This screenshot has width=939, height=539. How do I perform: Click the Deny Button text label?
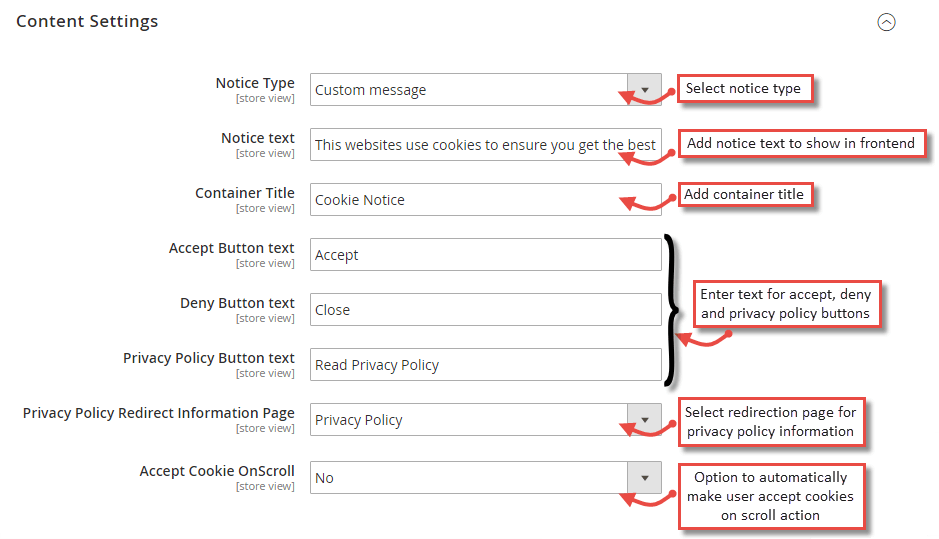click(x=237, y=303)
